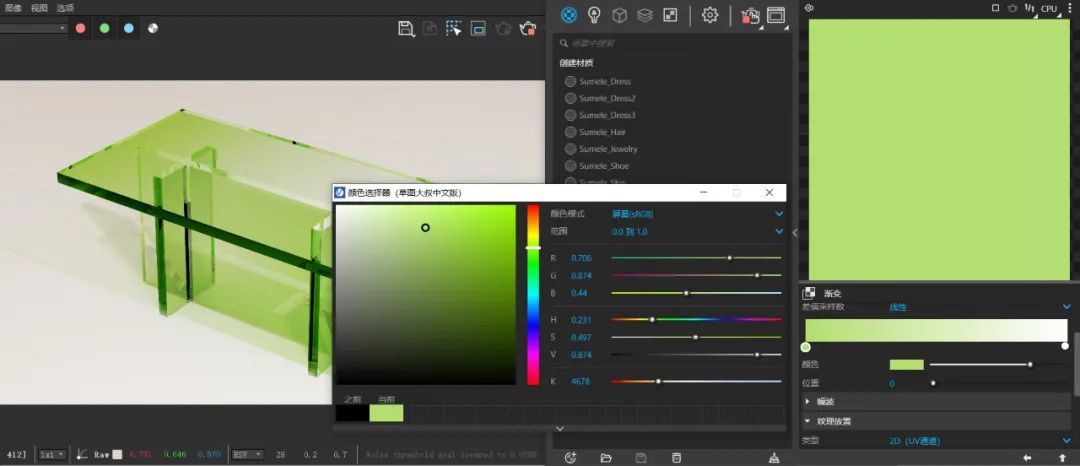The image size is (1080, 466).
Task: Click the stop render teapot icon
Action: click(528, 28)
